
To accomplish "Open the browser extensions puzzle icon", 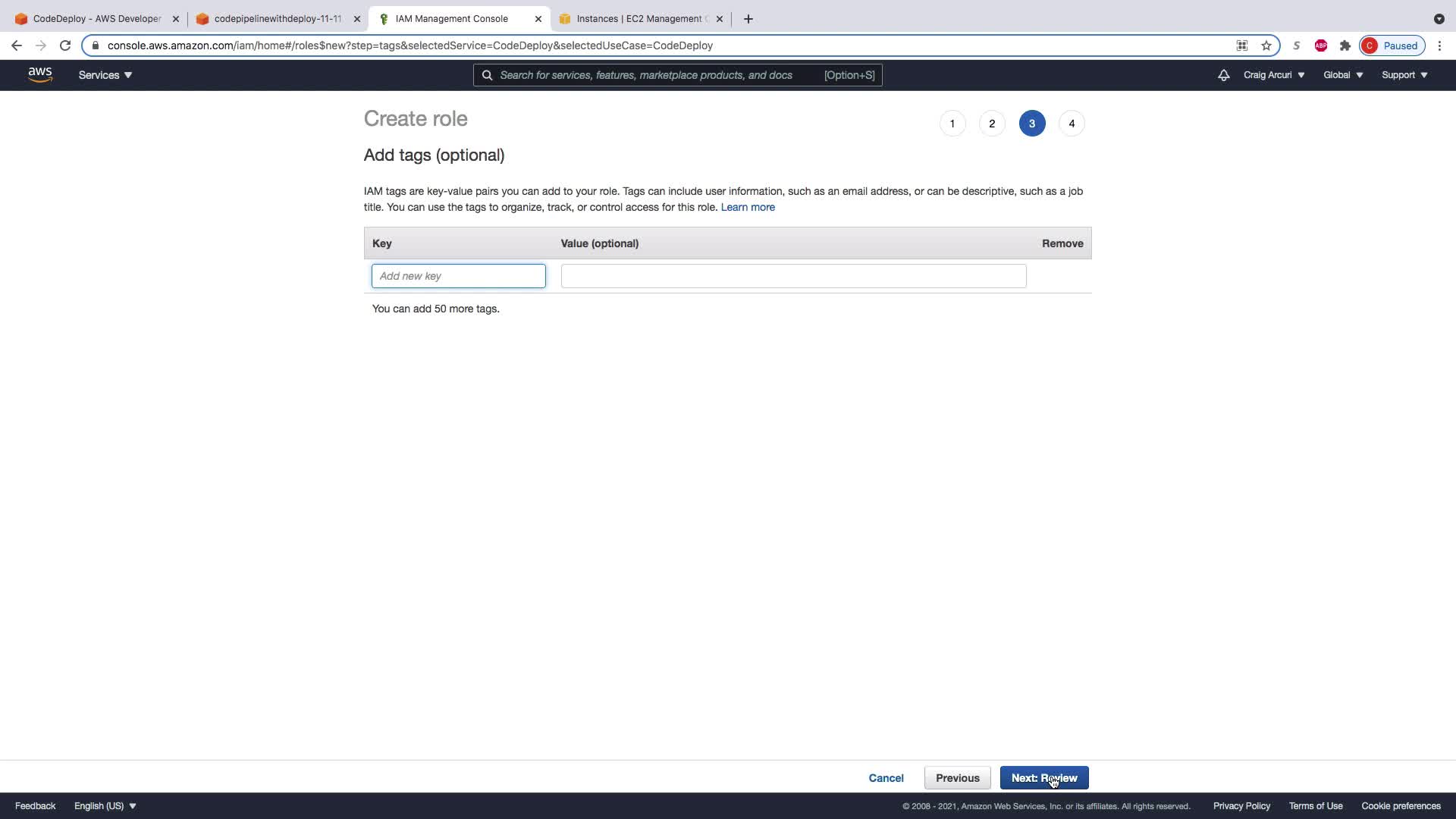I will coord(1345,45).
